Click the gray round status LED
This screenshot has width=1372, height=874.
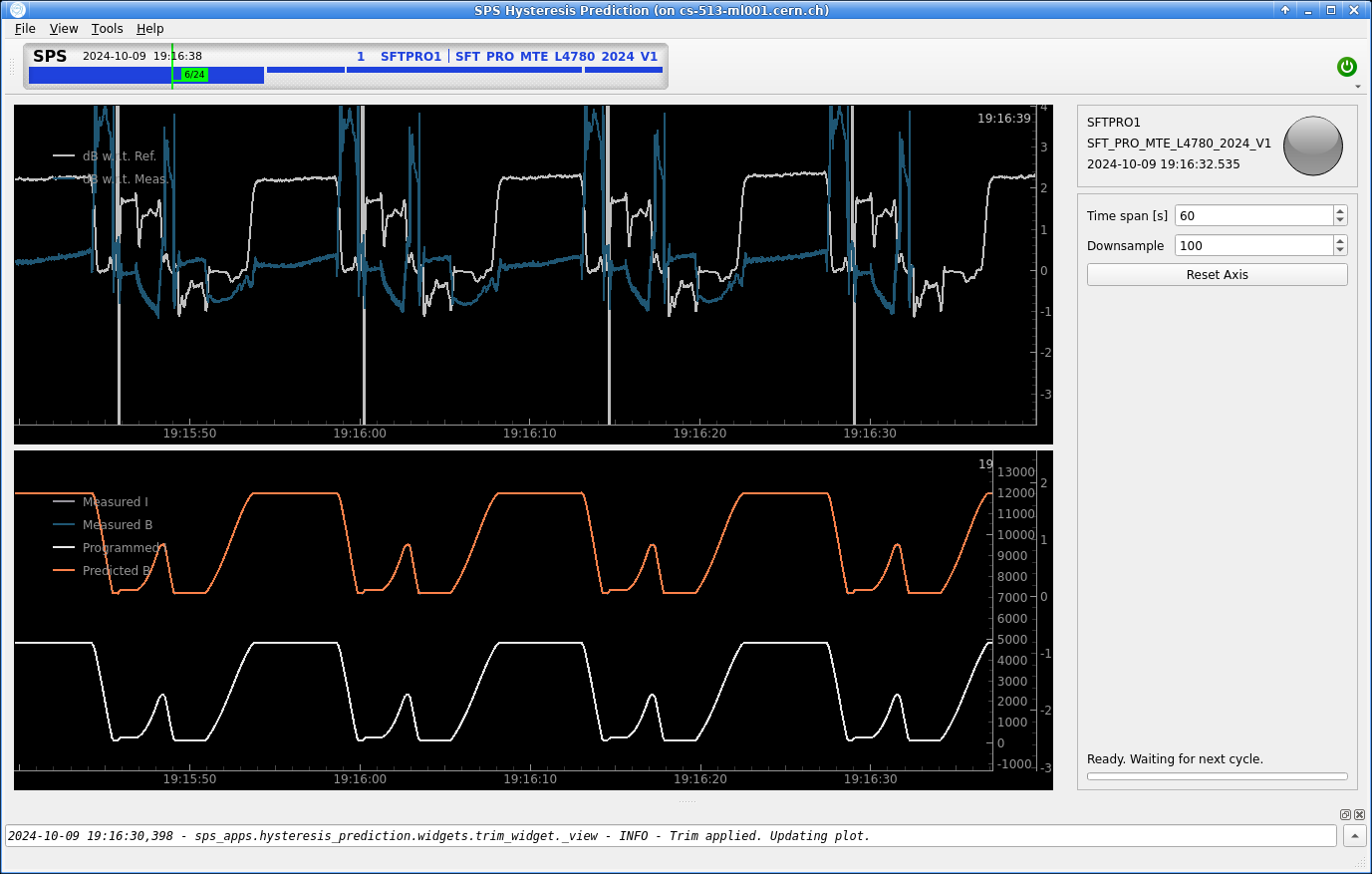coord(1312,146)
